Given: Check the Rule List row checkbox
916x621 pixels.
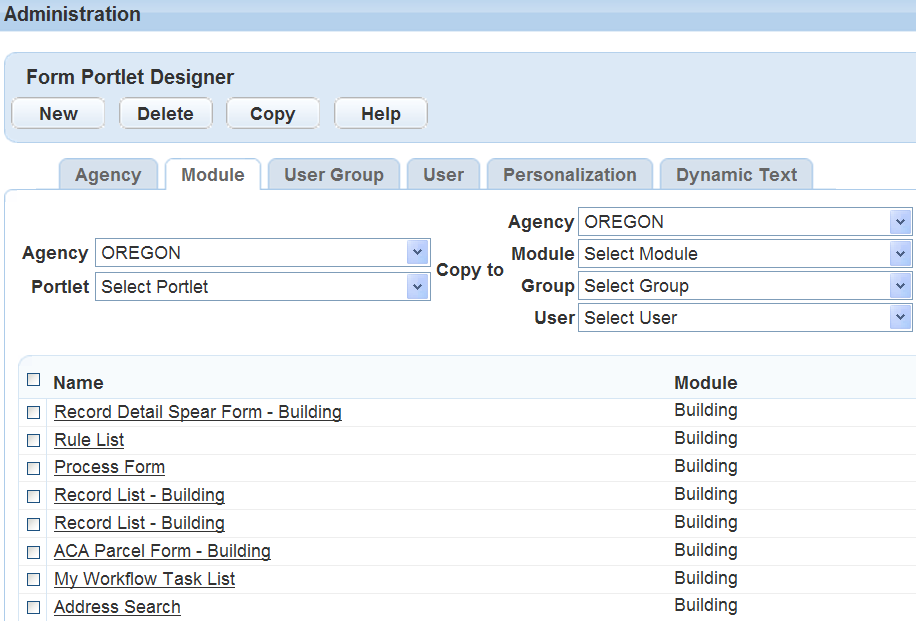Looking at the screenshot, I should tap(34, 440).
